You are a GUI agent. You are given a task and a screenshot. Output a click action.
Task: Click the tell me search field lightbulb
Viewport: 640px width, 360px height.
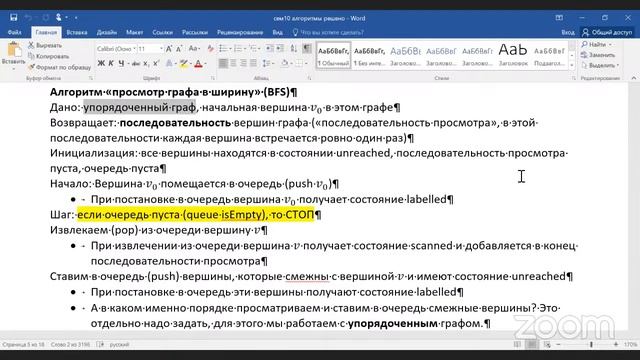[295, 32]
